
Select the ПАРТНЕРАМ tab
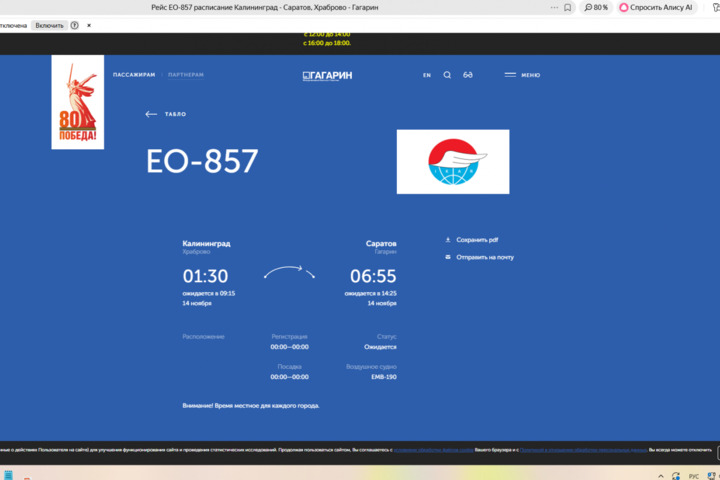tap(186, 75)
